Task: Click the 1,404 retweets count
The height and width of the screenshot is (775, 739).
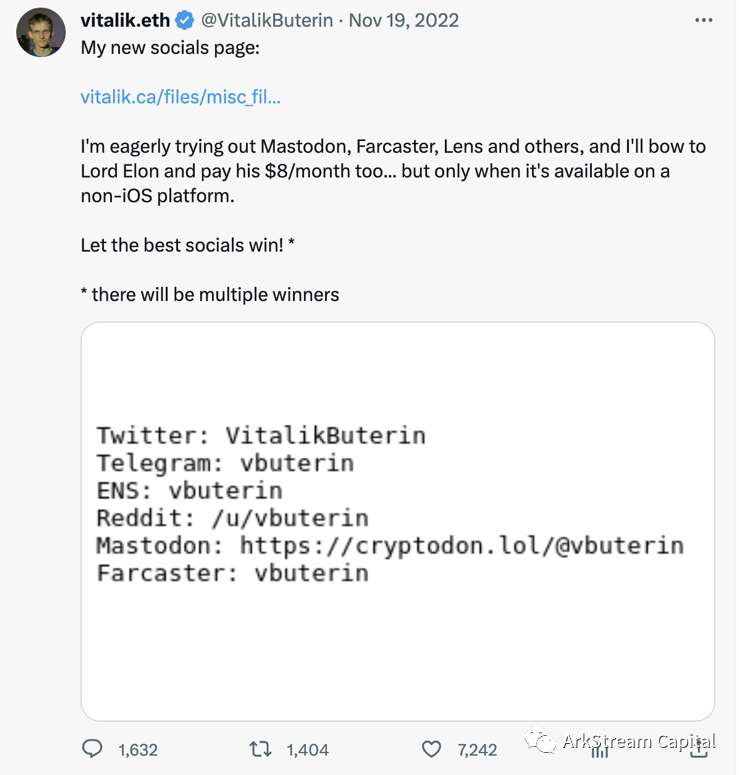Action: coord(307,750)
